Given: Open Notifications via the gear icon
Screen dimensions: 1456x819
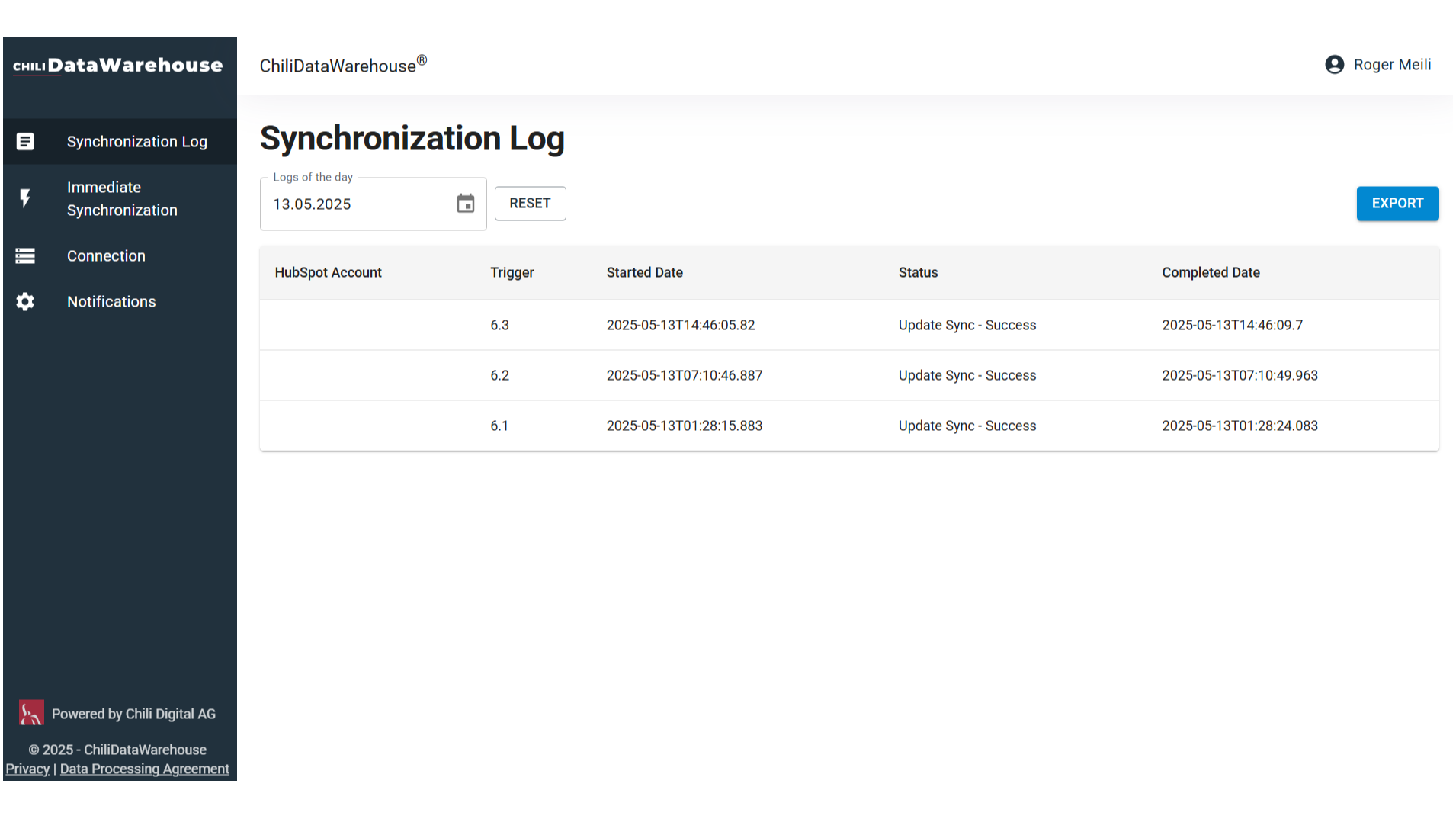Looking at the screenshot, I should (25, 302).
